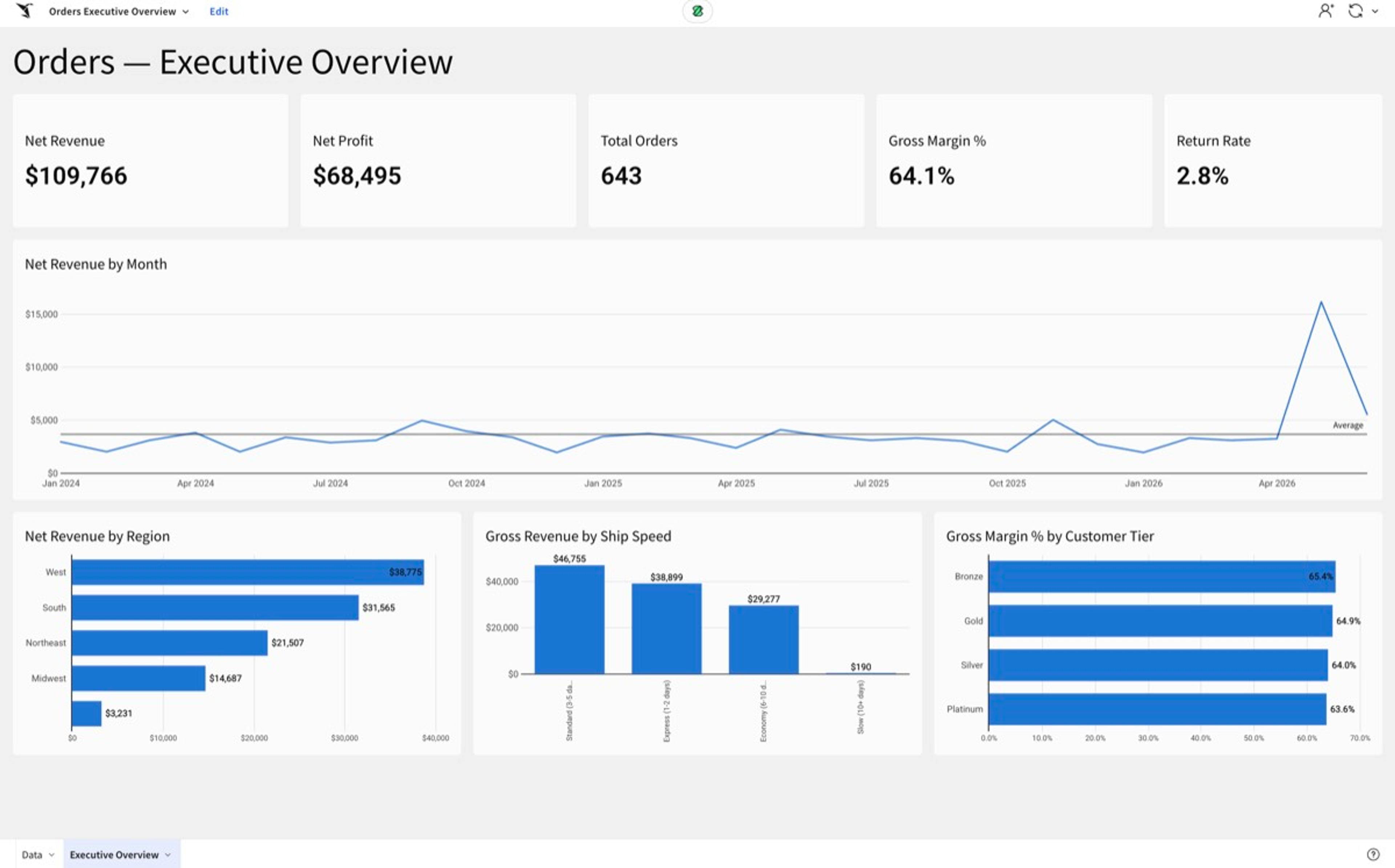Click the South region bar
The width and height of the screenshot is (1395, 868).
(215, 607)
